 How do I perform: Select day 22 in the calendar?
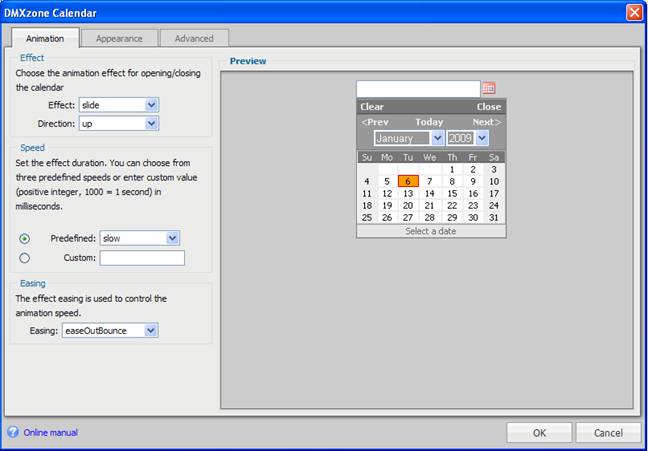click(452, 205)
